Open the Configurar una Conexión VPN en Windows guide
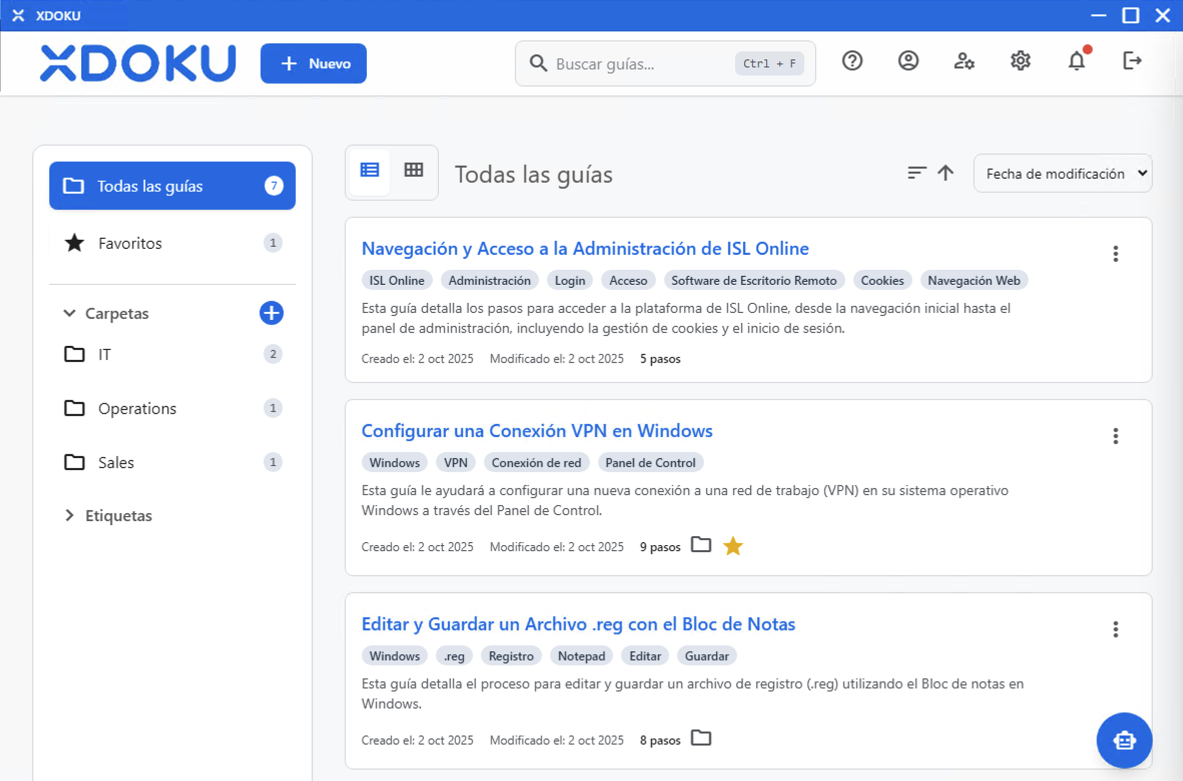Image resolution: width=1183 pixels, height=781 pixels. coord(536,431)
